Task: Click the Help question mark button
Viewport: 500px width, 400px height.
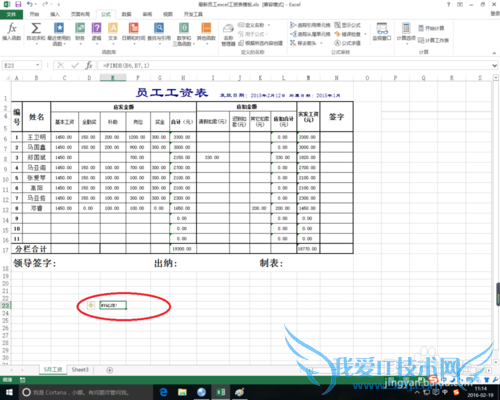Action: (x=448, y=4)
